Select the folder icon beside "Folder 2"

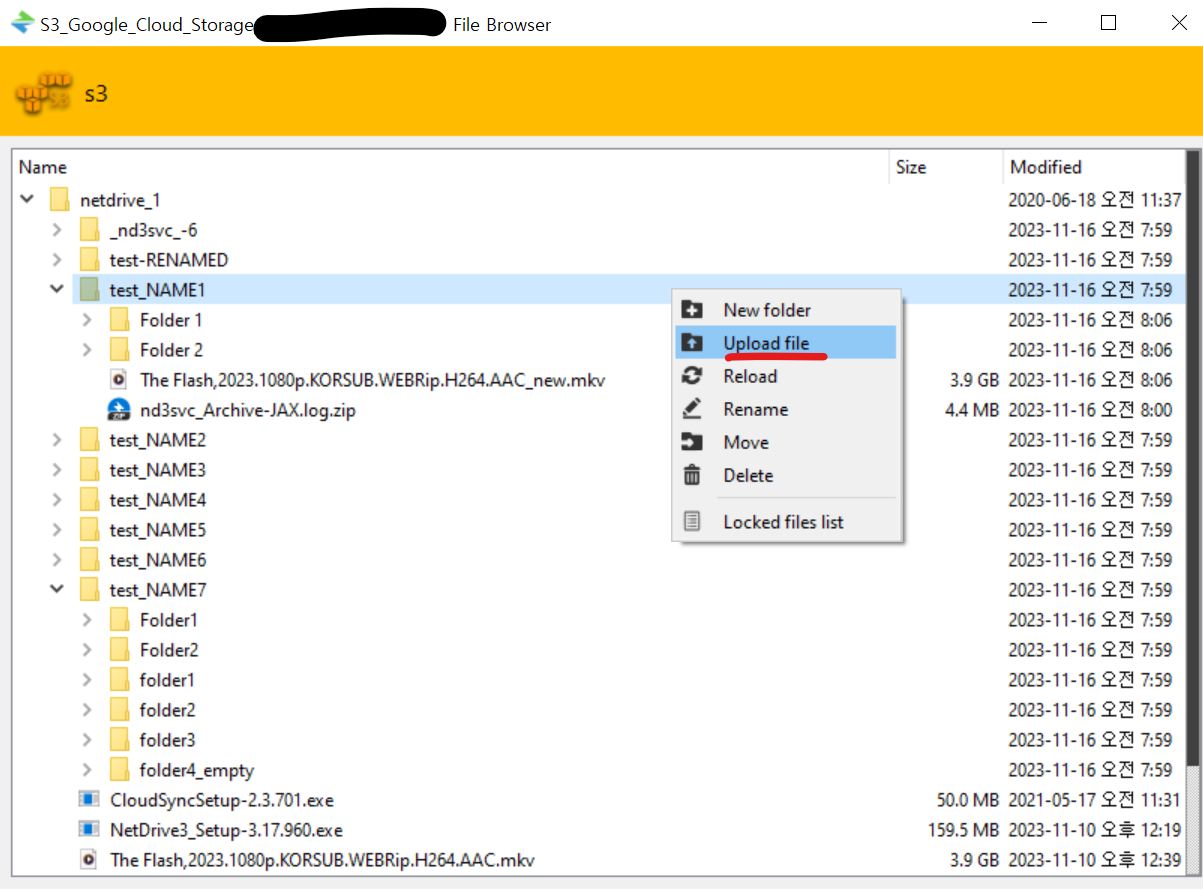120,350
